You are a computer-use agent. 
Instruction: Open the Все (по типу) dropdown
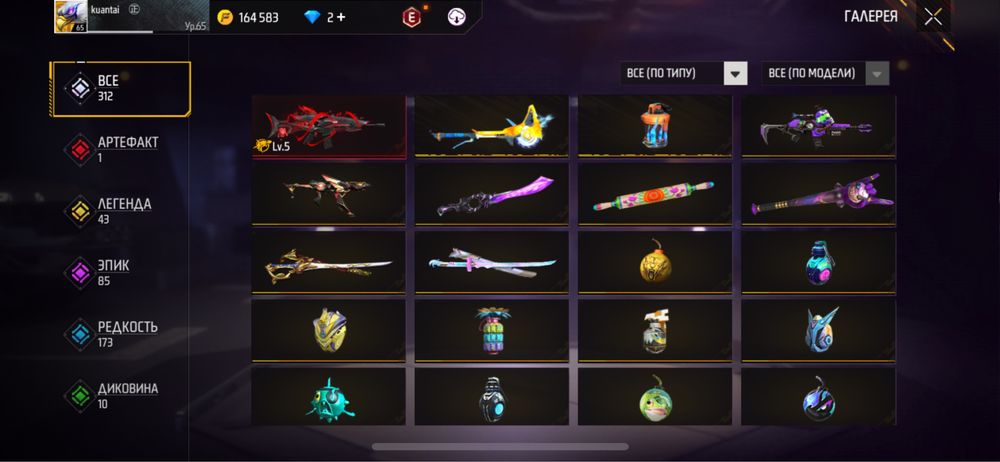point(684,73)
